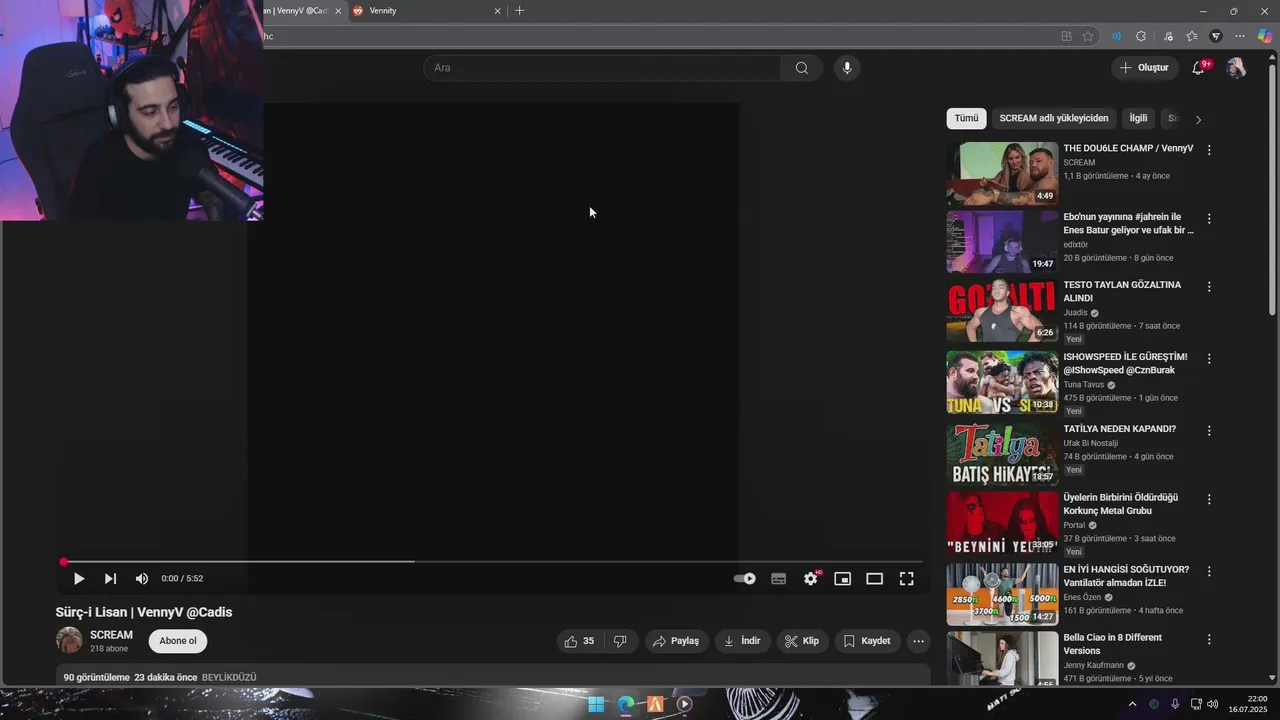Screen dimensions: 1280x720
Task: Open the browser favorites list icon
Action: [x=1191, y=36]
